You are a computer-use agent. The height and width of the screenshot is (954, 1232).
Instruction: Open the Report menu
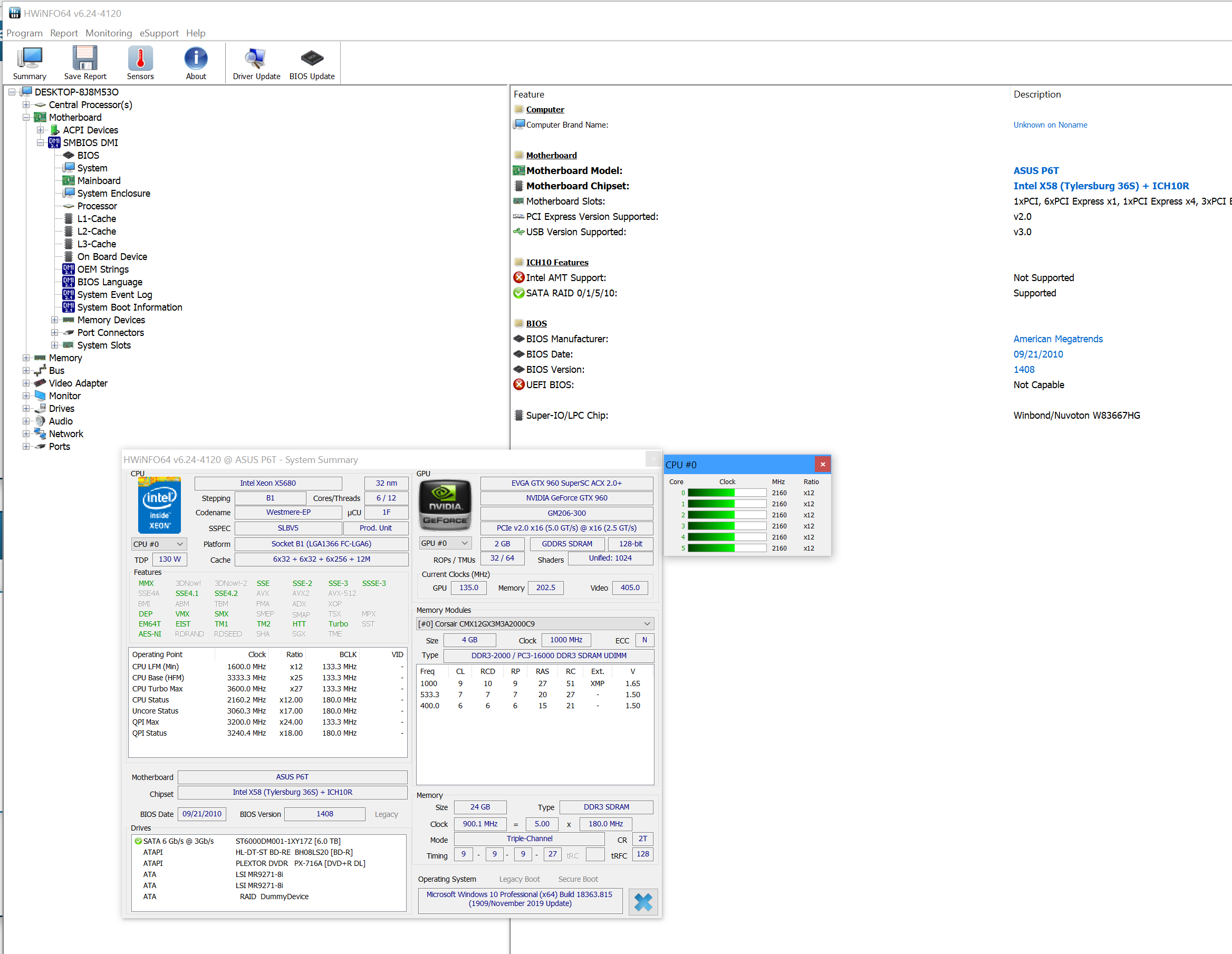[64, 33]
